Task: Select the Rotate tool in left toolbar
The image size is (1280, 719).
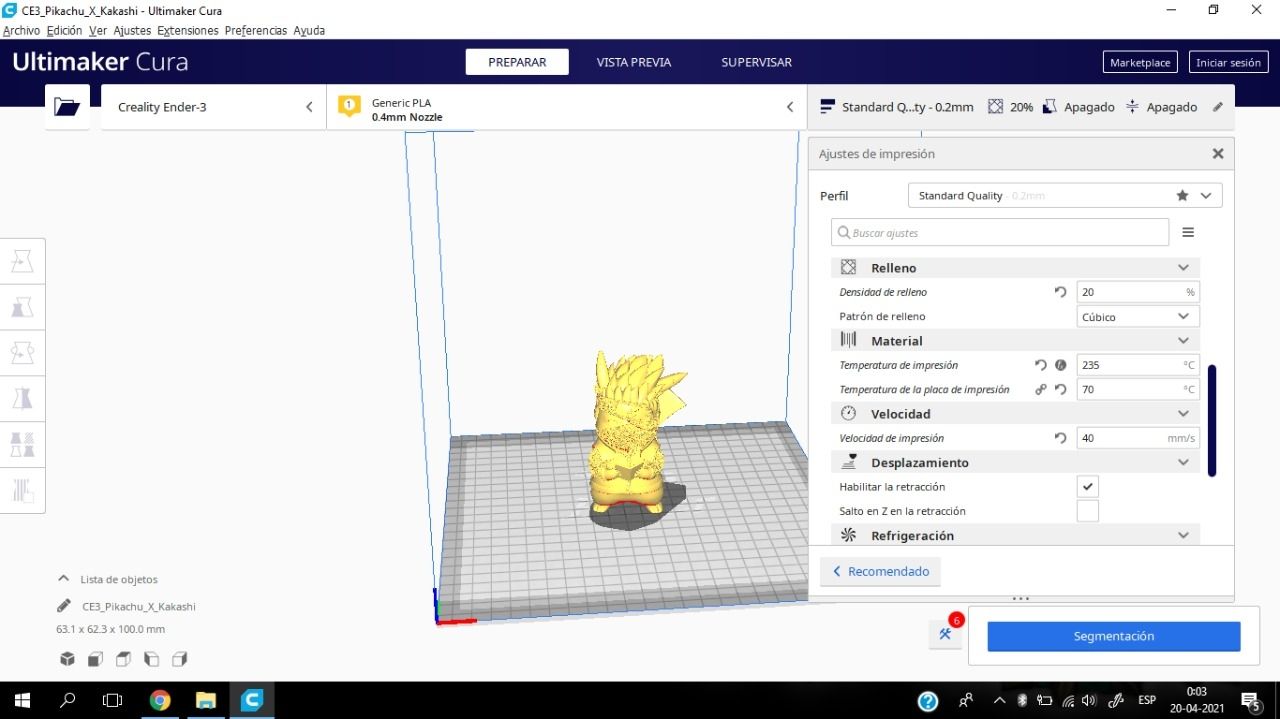Action: pos(22,353)
